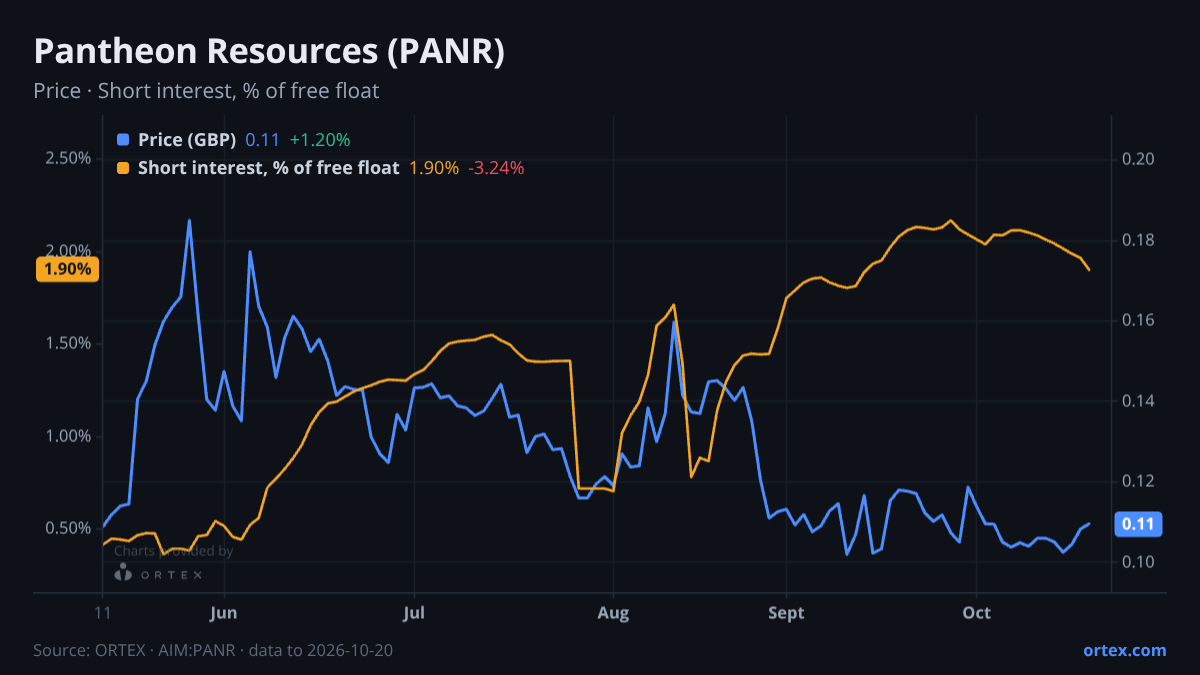The image size is (1200, 675).
Task: Click the 0.16 right axis label
Action: point(1139,320)
